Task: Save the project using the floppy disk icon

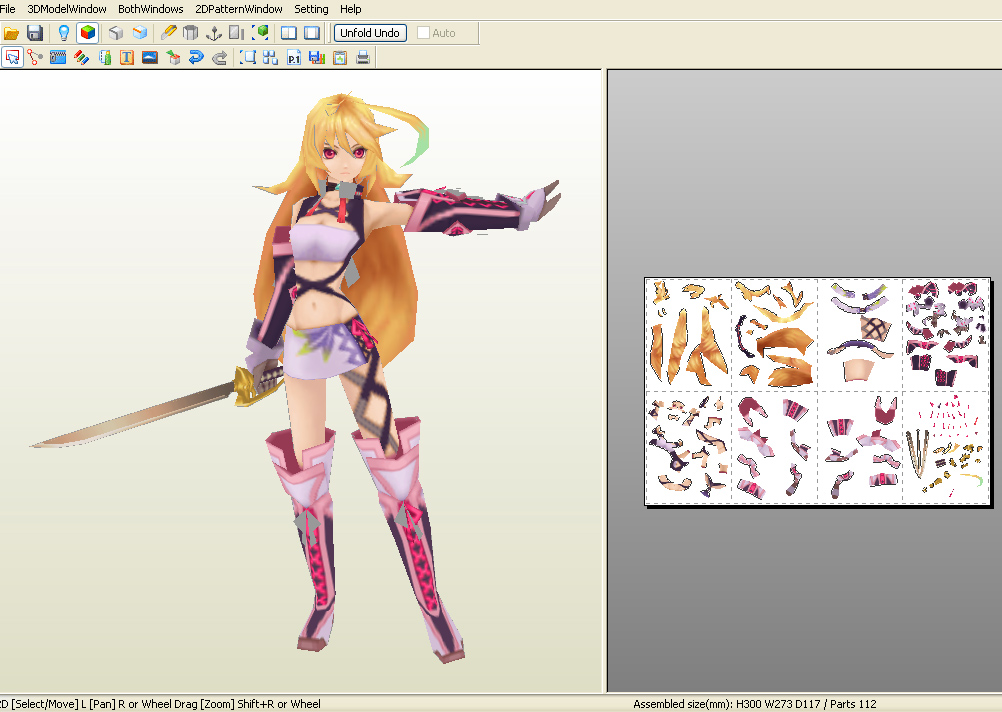Action: click(x=35, y=33)
